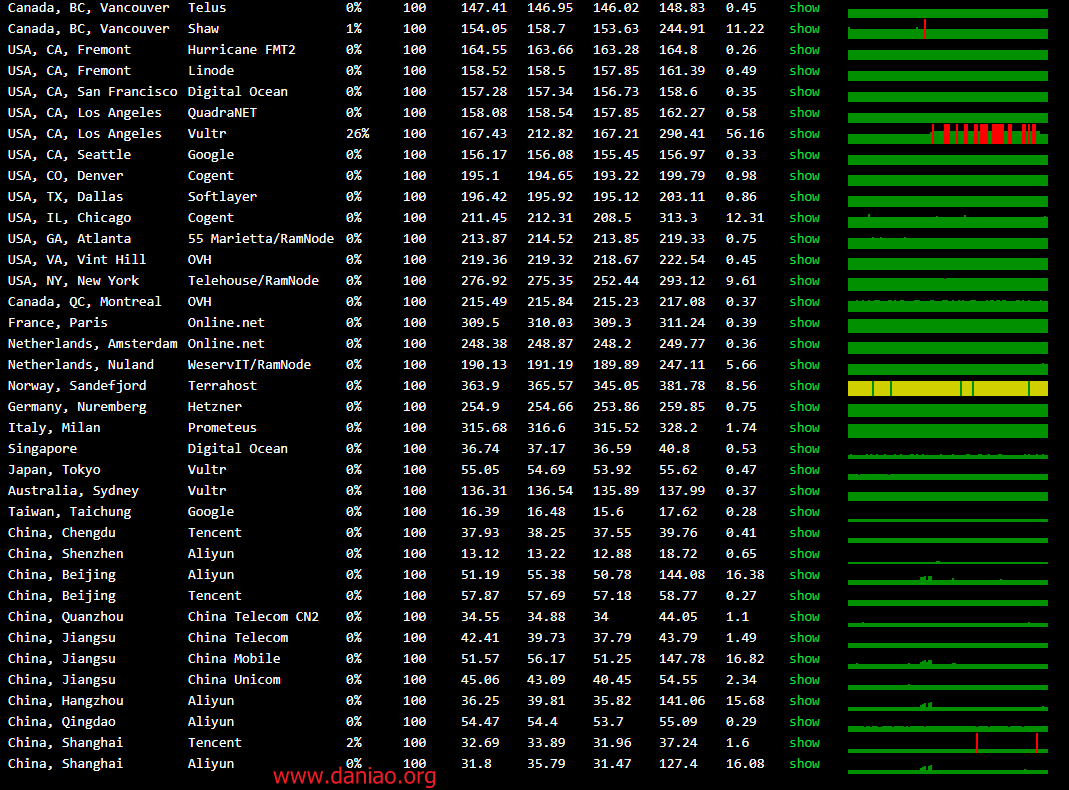Click 'show' for France Paris Online.net
This screenshot has height=790, width=1069.
[x=804, y=323]
